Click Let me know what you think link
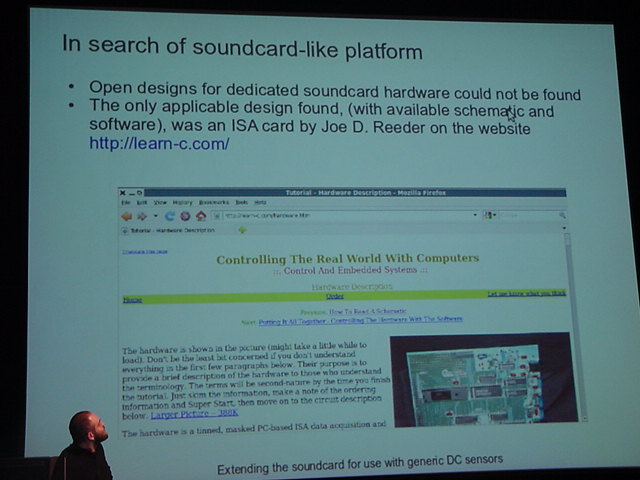Image resolution: width=640 pixels, height=480 pixels. coord(527,293)
